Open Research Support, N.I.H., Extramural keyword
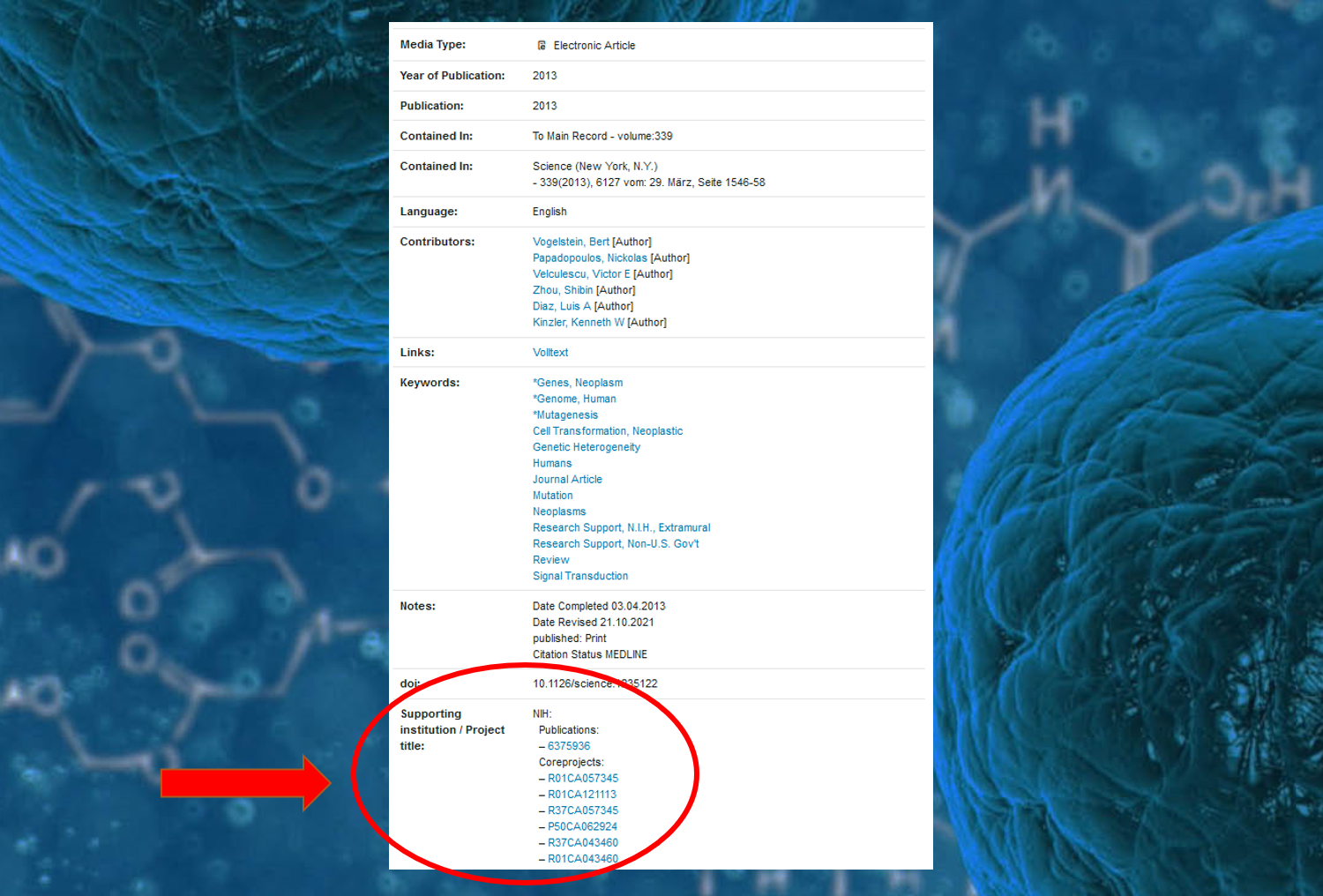Image resolution: width=1323 pixels, height=896 pixels. coord(621,528)
